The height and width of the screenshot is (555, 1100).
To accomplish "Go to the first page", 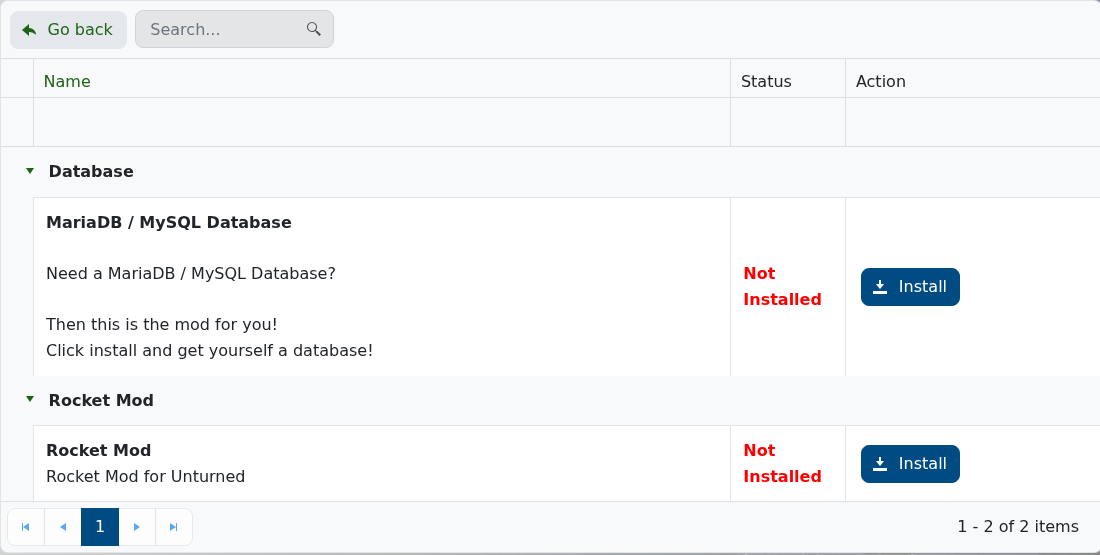I will (26, 527).
